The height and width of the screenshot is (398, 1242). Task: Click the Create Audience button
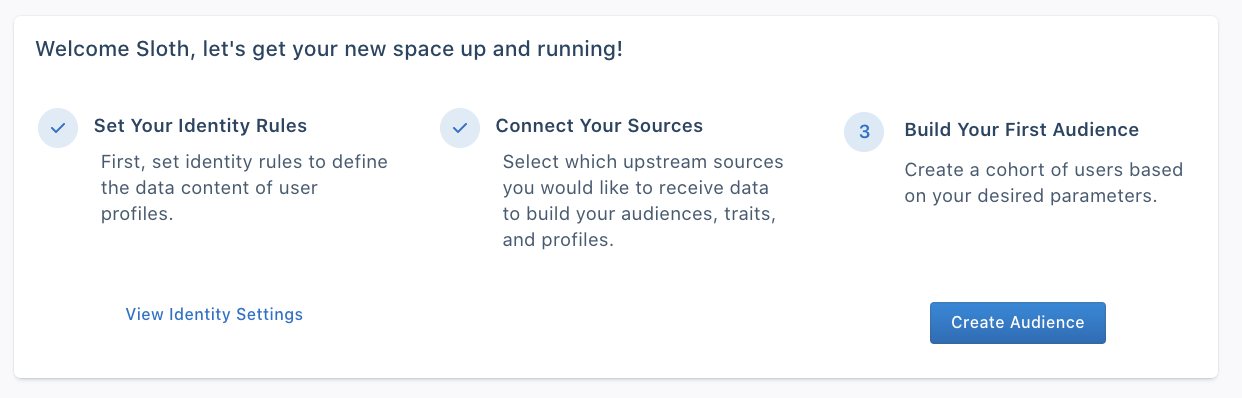(x=1018, y=323)
